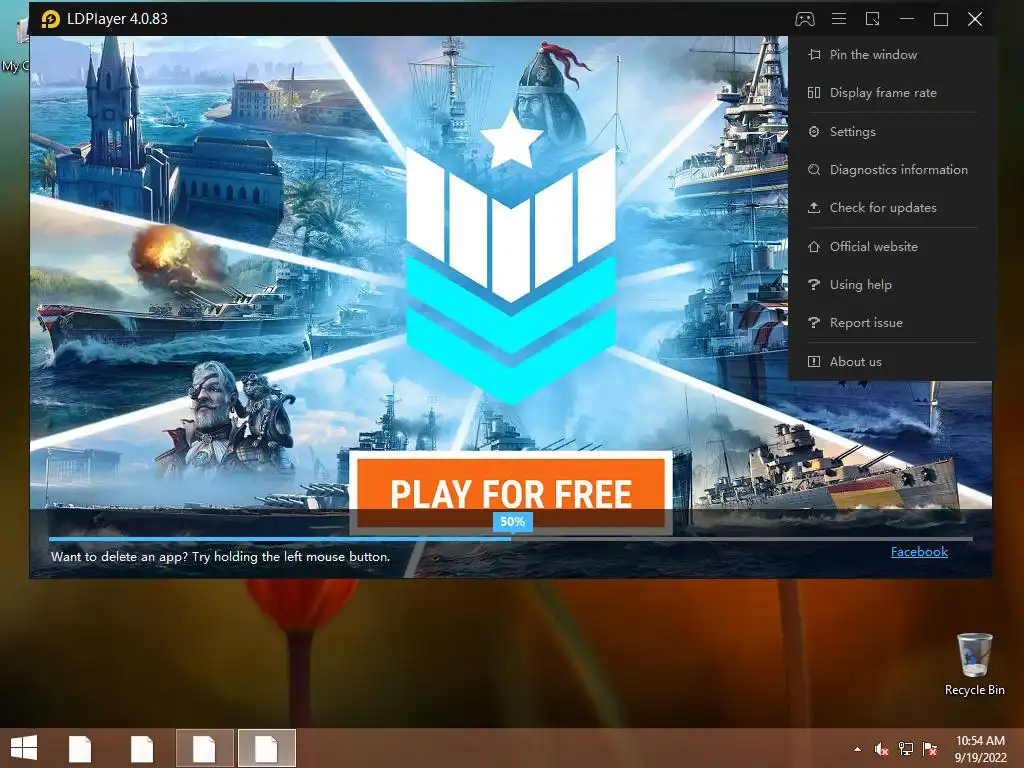Open Settings from the menu
This screenshot has height=768, width=1024.
(x=891, y=132)
